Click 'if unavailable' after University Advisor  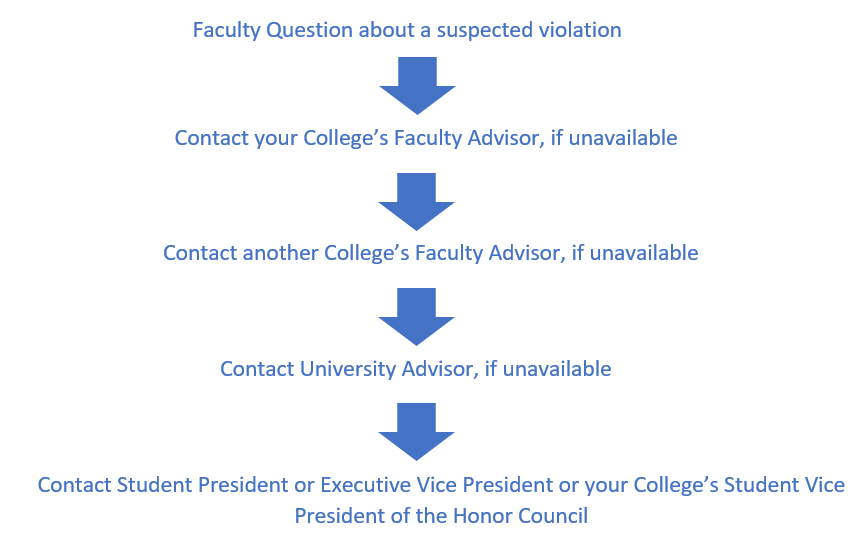pos(548,369)
